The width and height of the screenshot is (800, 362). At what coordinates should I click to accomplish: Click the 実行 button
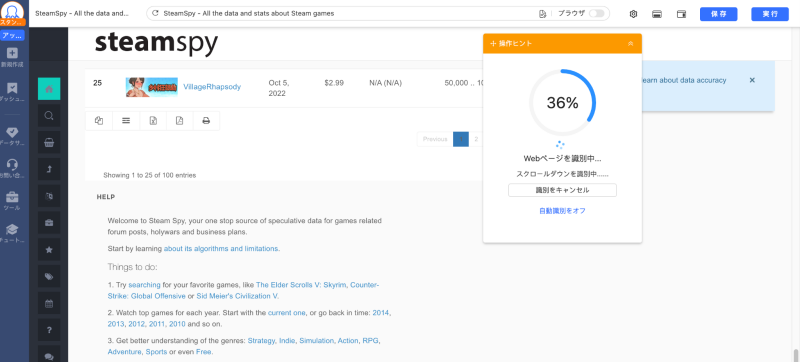[x=770, y=14]
